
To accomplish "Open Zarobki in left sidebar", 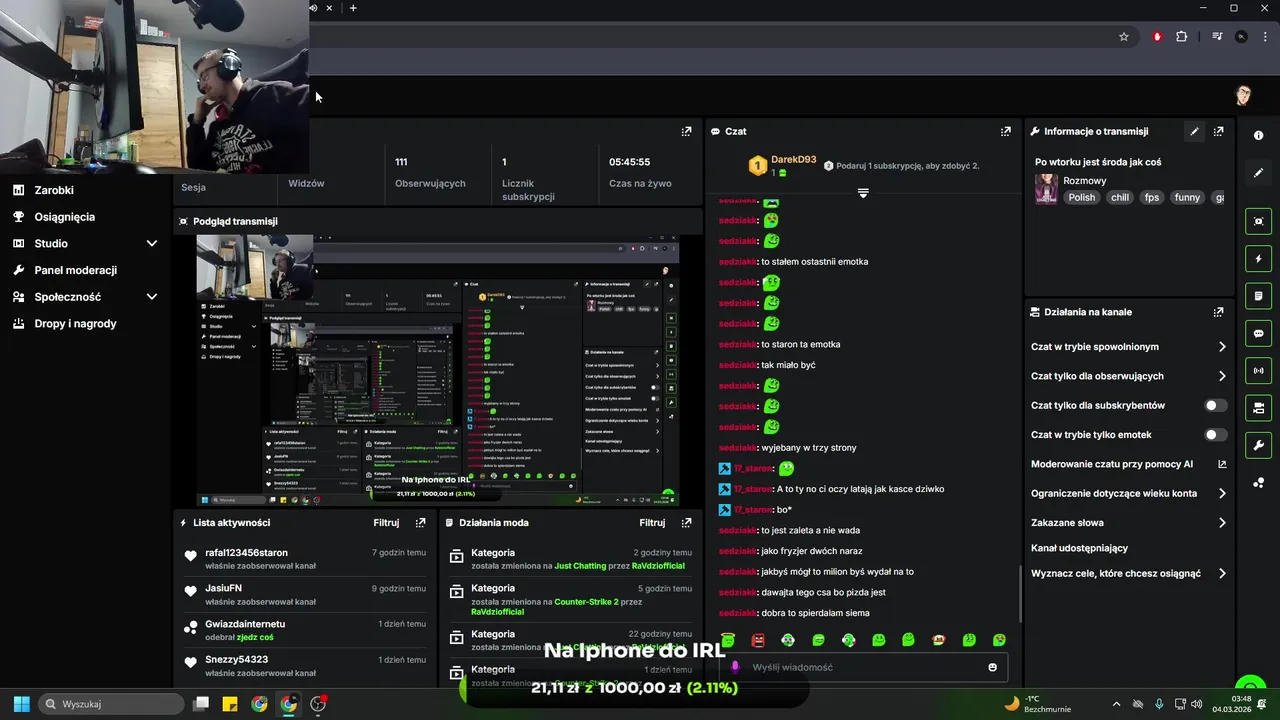I will pos(54,190).
